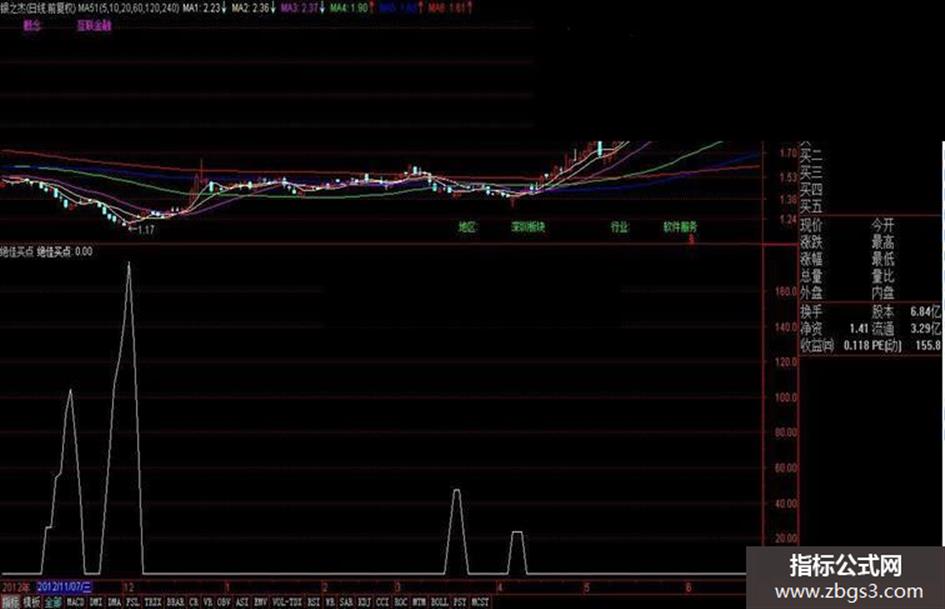945x609 pixels.
Task: Click the MA51(5,10,20,60,120,240) parameter label
Action: pos(128,8)
